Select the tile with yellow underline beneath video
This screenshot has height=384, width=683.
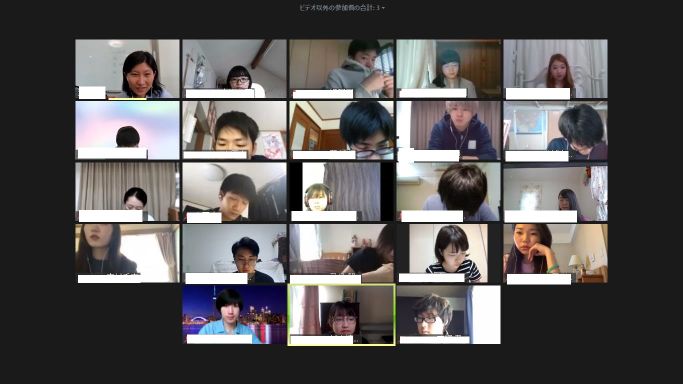[127, 69]
